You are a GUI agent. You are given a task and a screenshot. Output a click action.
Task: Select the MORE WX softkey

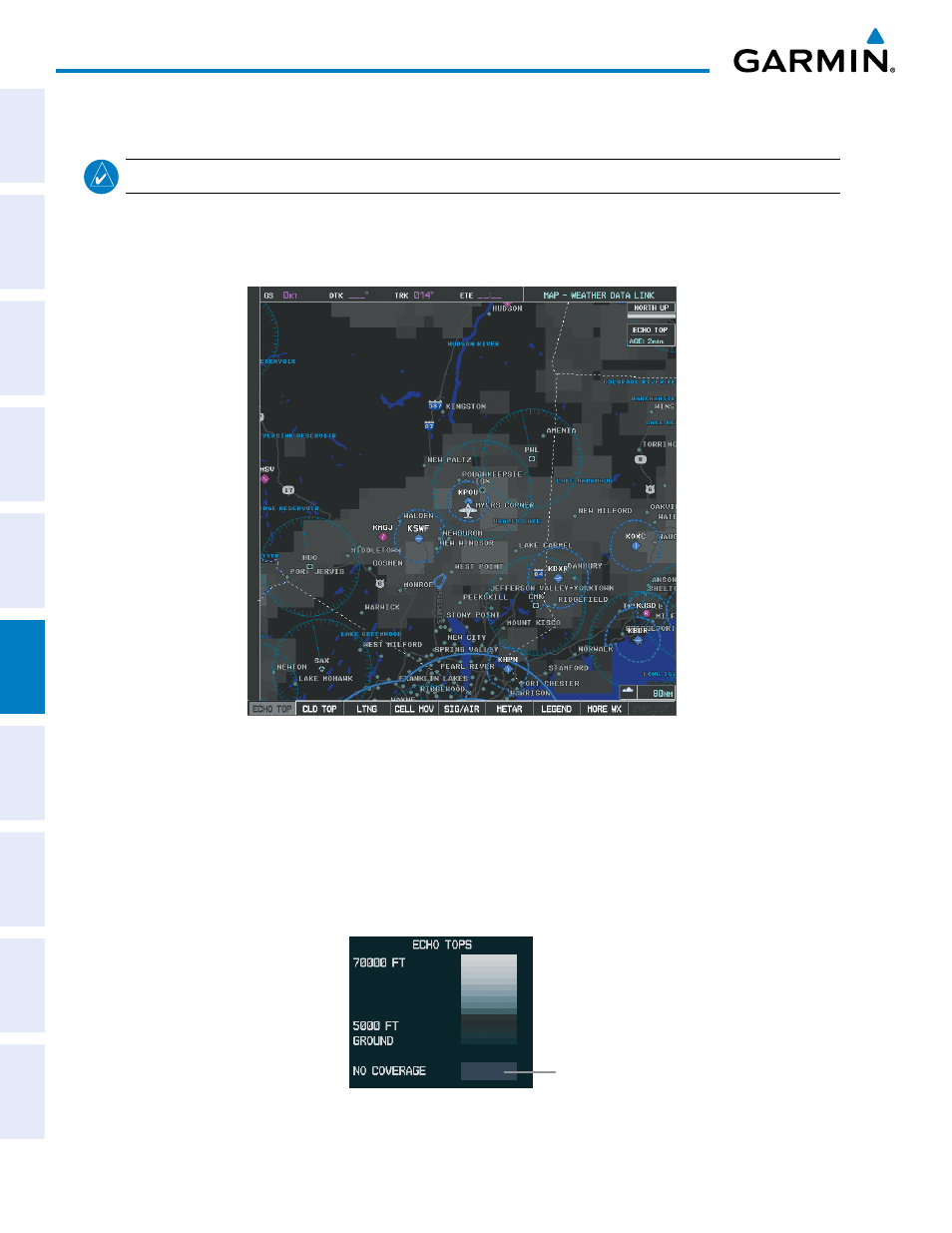[x=604, y=709]
